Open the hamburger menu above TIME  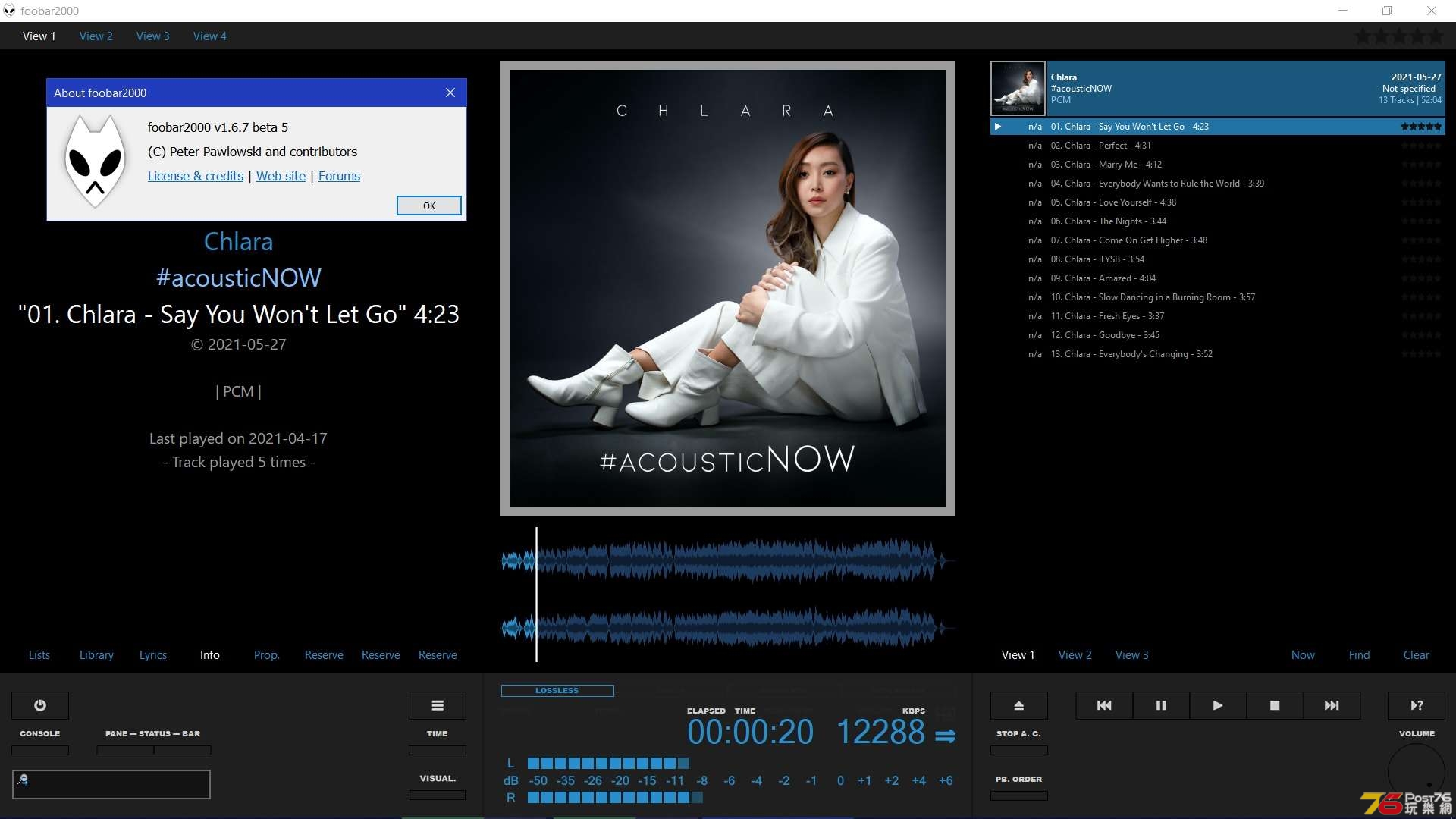(438, 705)
